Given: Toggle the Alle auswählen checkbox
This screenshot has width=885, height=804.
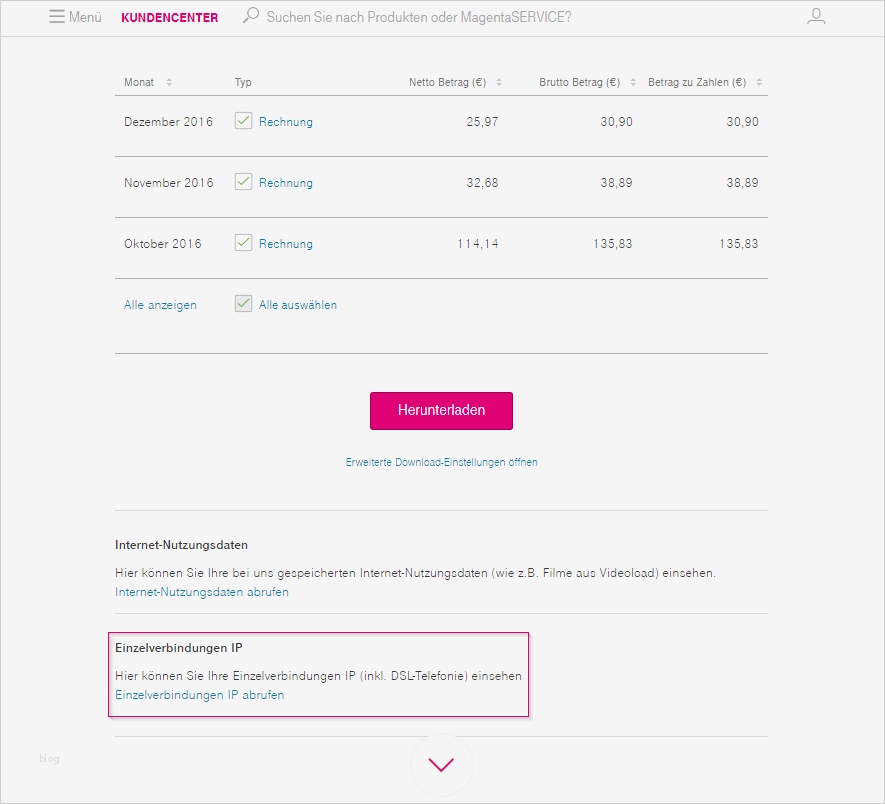Looking at the screenshot, I should click(x=243, y=304).
